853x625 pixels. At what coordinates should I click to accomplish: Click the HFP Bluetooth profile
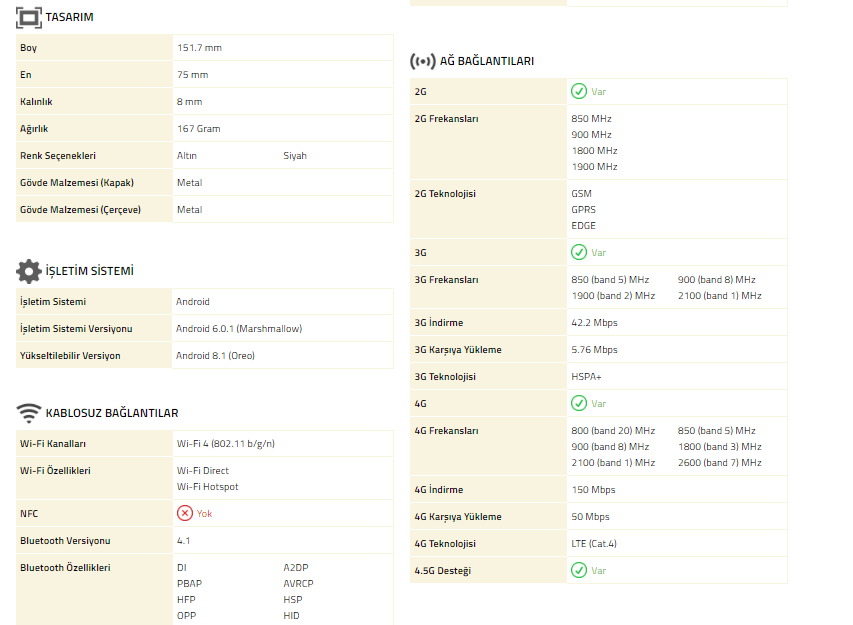pyautogui.click(x=186, y=600)
